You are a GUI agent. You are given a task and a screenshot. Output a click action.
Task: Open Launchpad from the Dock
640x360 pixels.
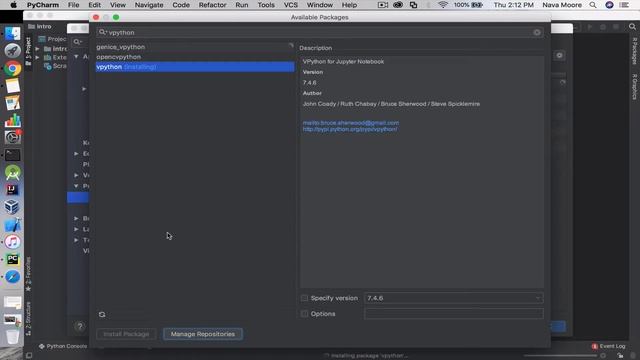coord(12,51)
